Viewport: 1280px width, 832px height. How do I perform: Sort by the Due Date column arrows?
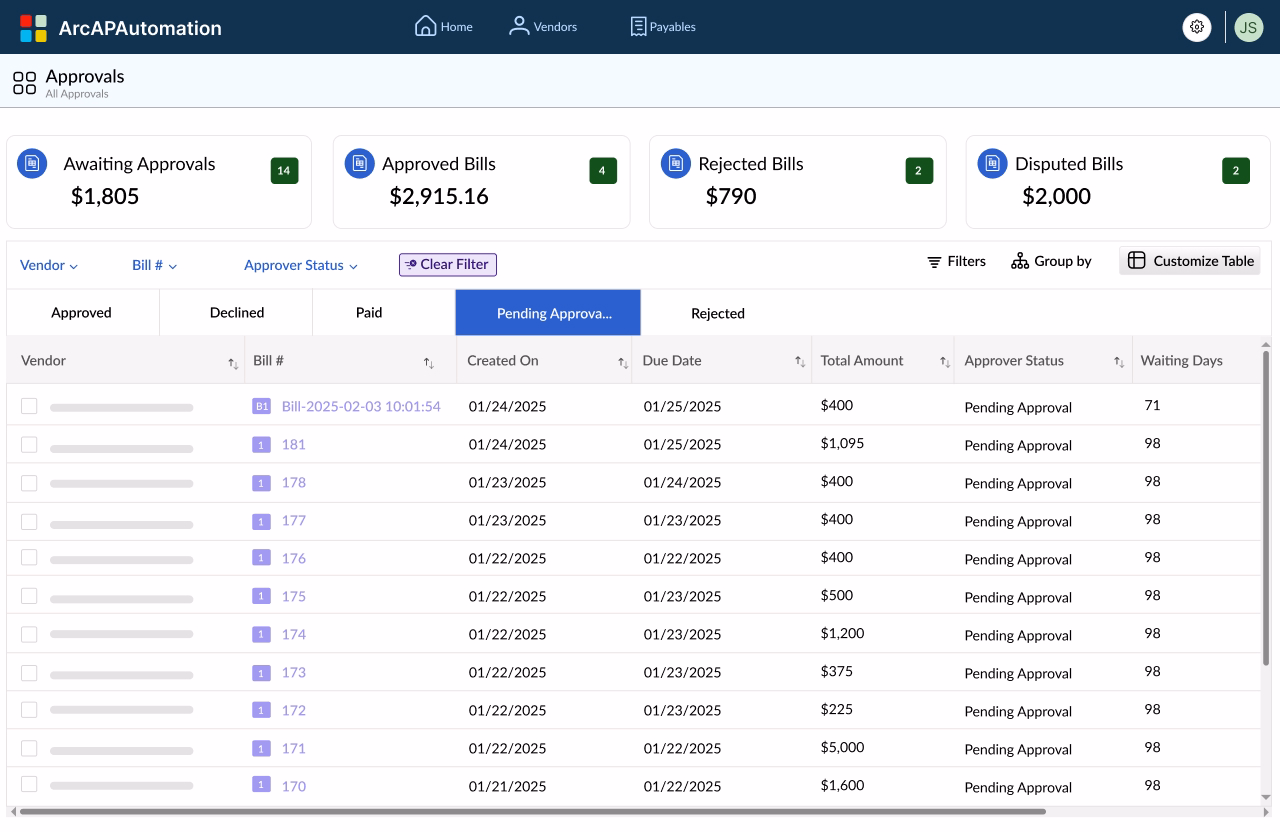pos(800,362)
